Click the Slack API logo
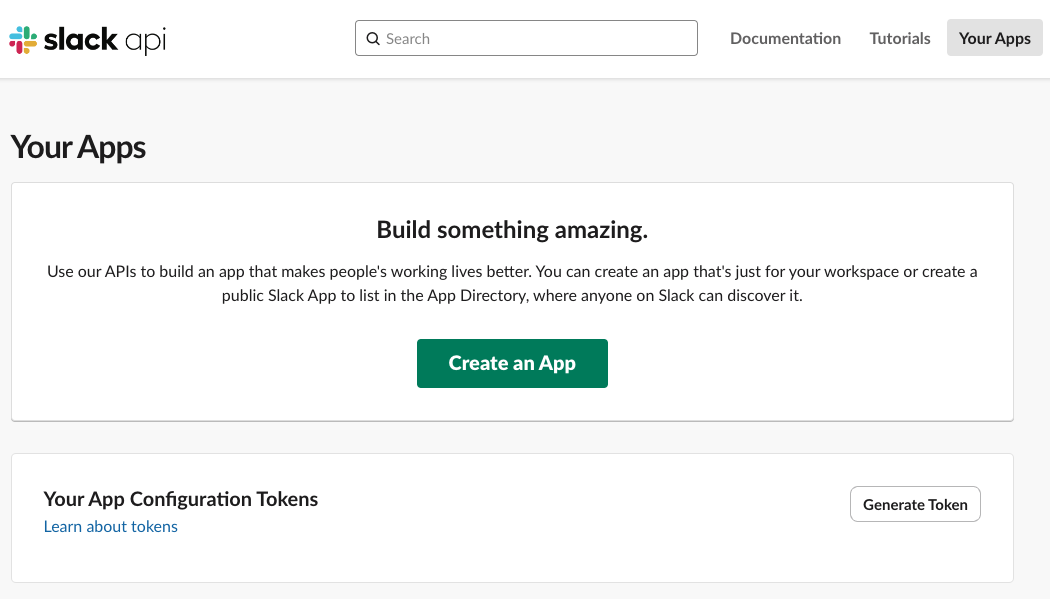Screen dimensions: 1050x599 (x=88, y=39)
